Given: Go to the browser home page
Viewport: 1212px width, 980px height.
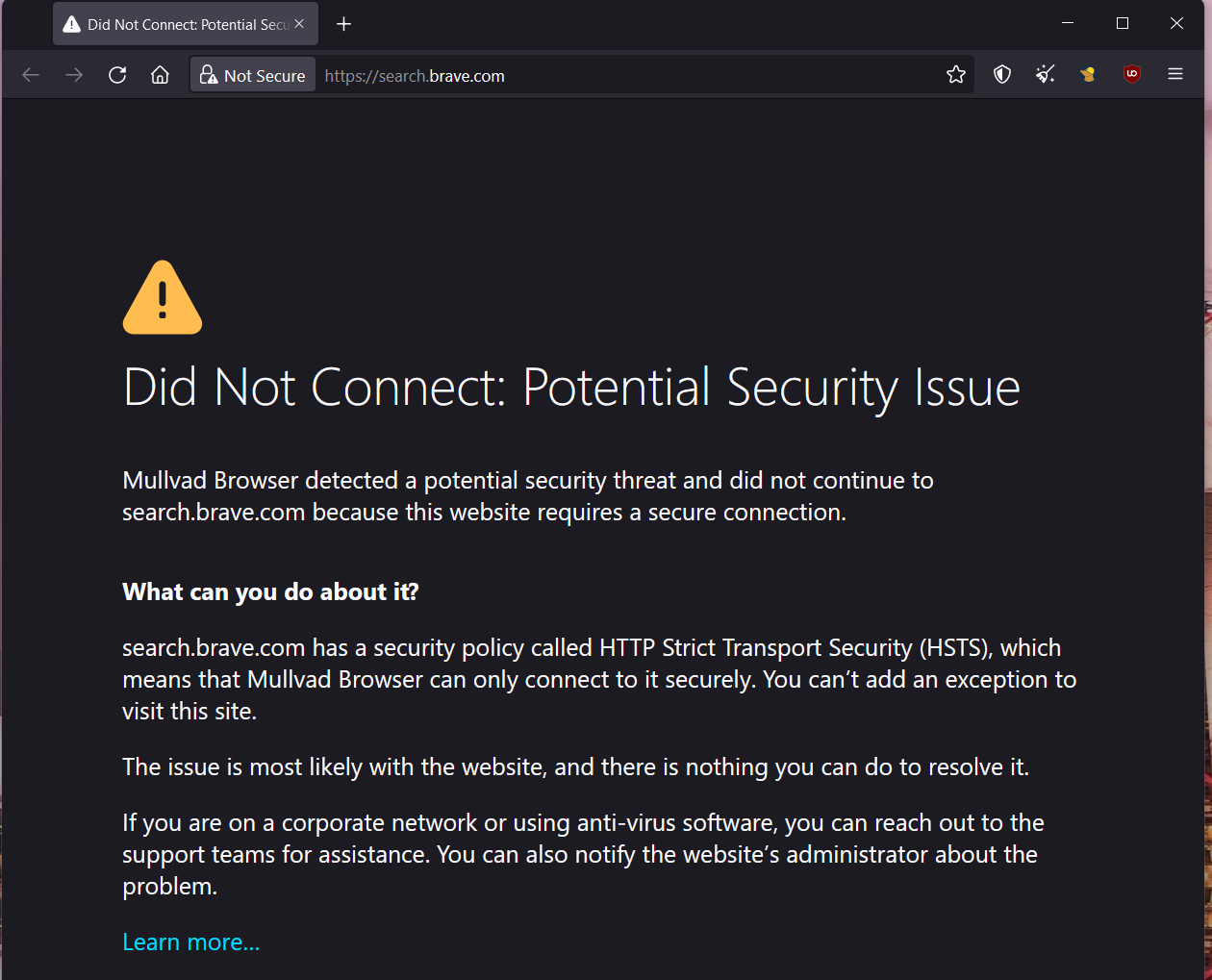Looking at the screenshot, I should tap(161, 75).
